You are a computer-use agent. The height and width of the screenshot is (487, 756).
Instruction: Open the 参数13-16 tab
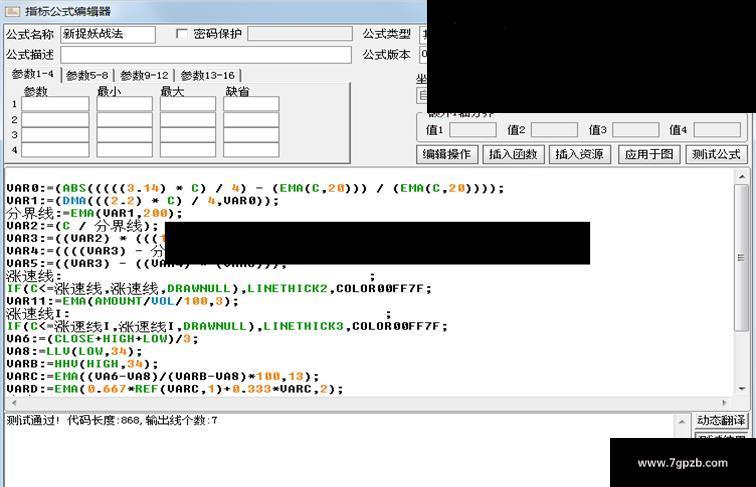(x=208, y=75)
